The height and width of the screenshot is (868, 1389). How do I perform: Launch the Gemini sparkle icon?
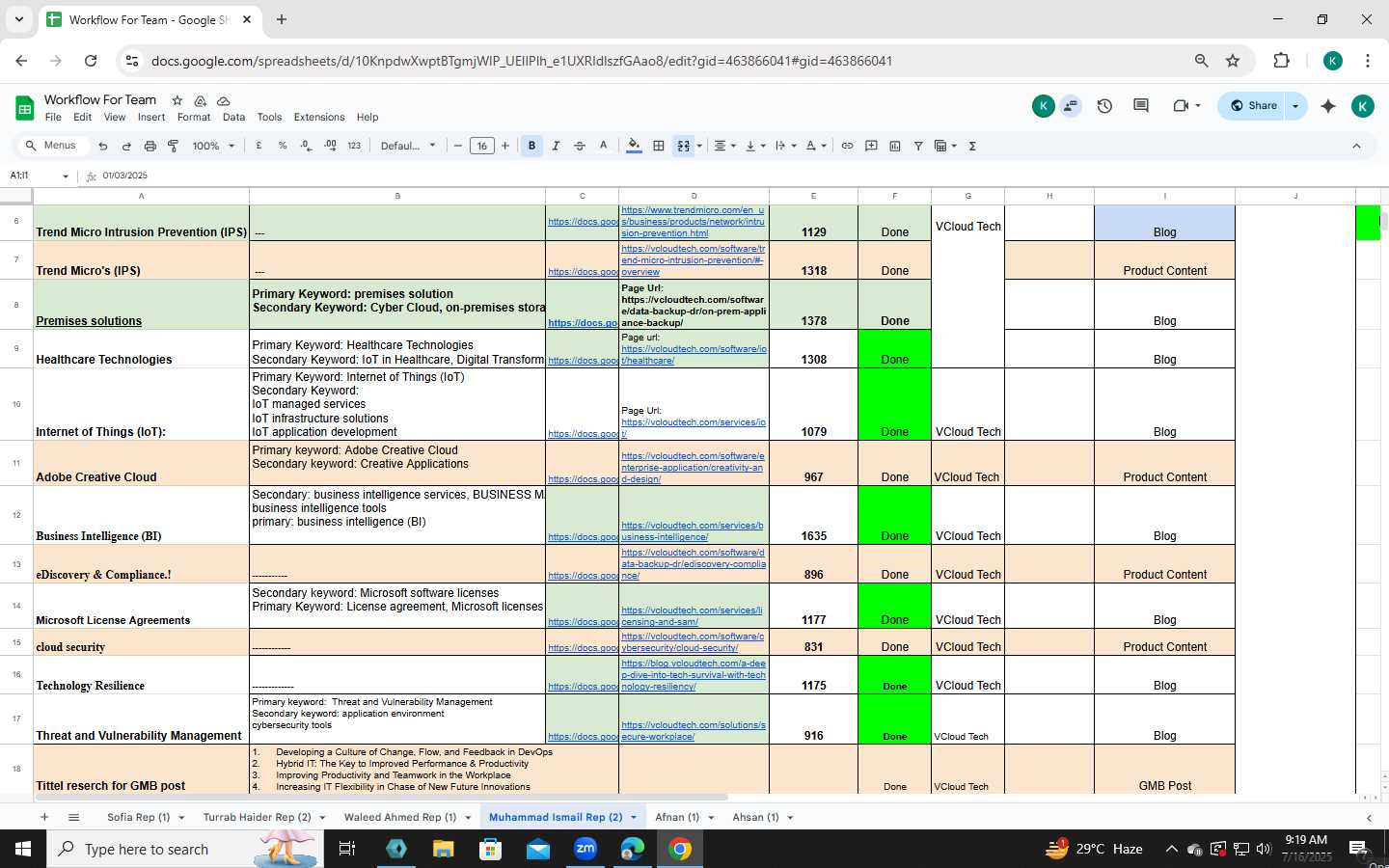[x=1328, y=106]
